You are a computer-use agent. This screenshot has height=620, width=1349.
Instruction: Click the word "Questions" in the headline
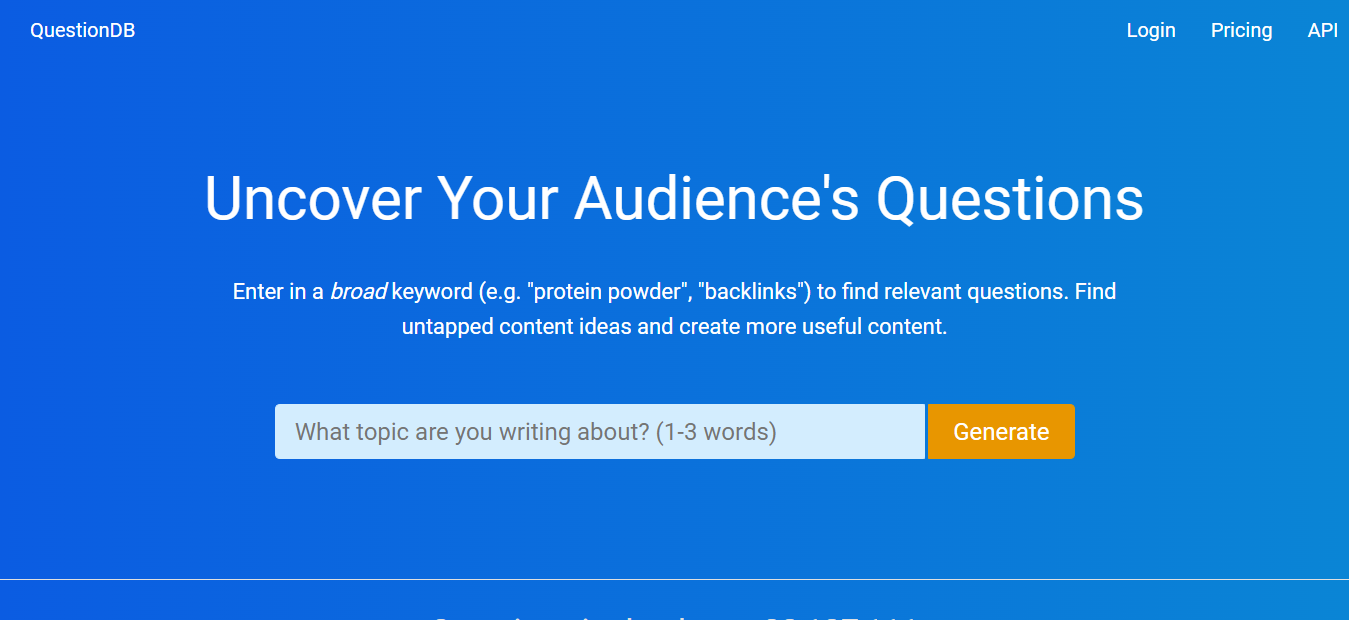click(1009, 198)
